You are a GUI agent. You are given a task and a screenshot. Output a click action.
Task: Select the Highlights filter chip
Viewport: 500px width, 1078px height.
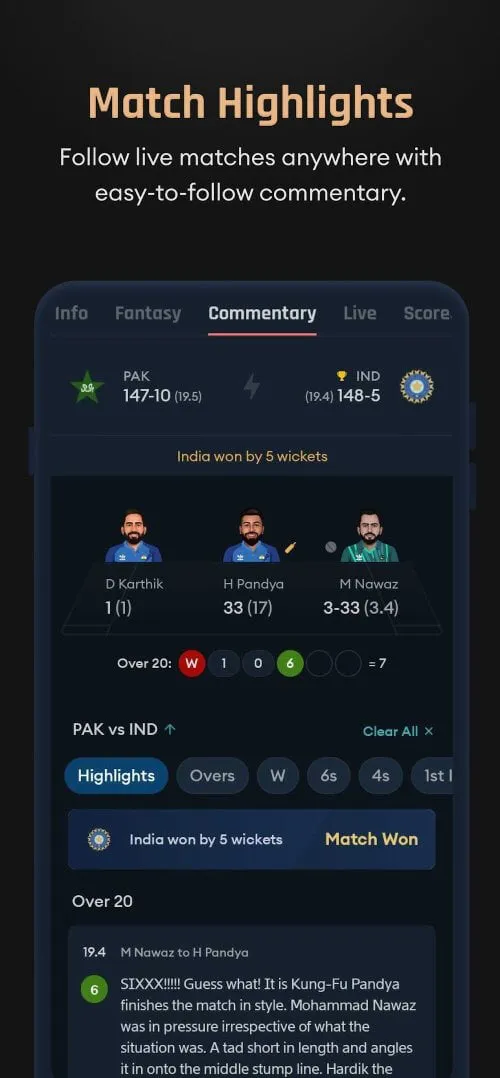coord(116,776)
